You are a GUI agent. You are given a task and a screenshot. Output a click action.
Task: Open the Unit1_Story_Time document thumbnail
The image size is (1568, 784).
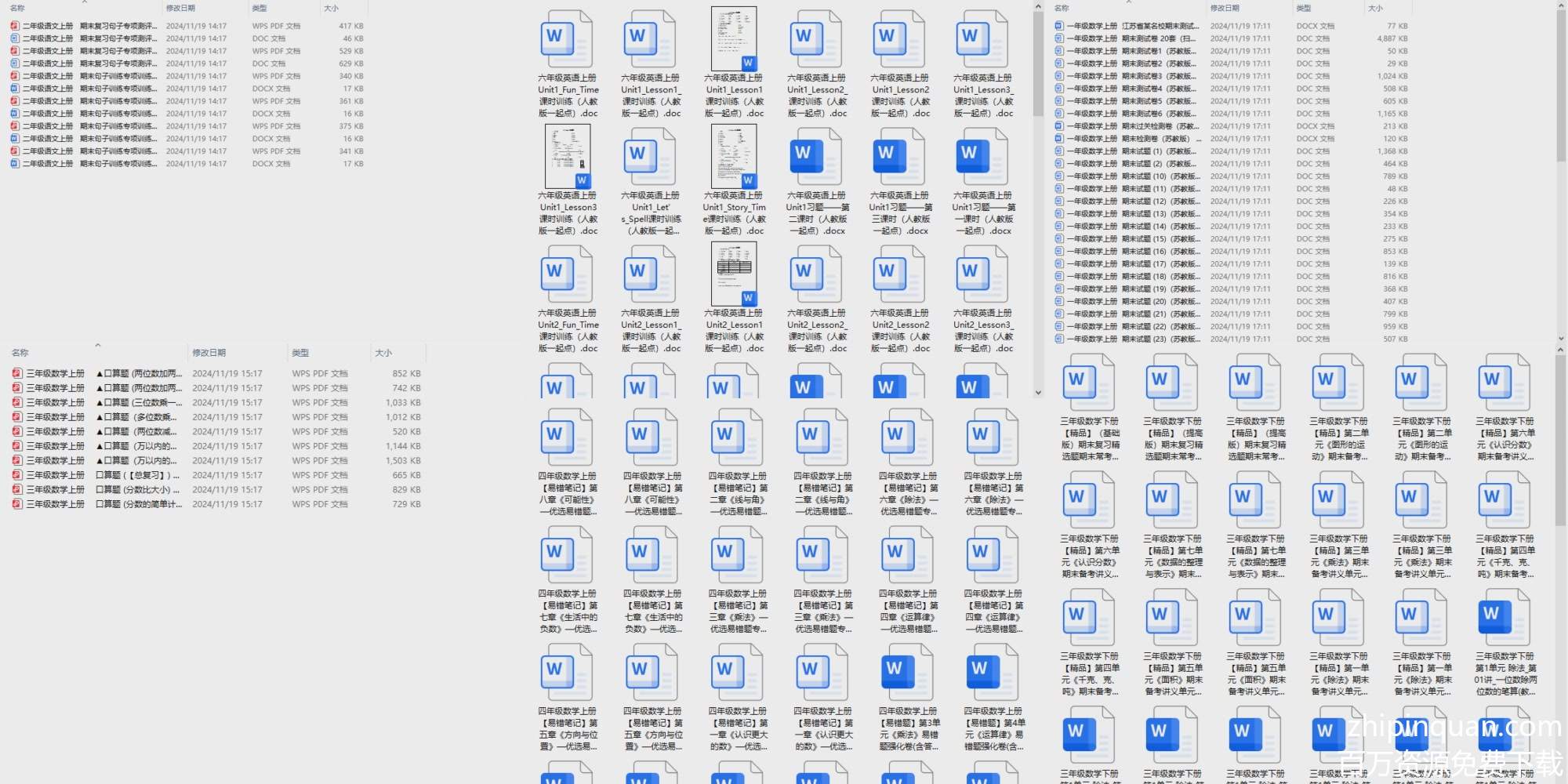[734, 156]
